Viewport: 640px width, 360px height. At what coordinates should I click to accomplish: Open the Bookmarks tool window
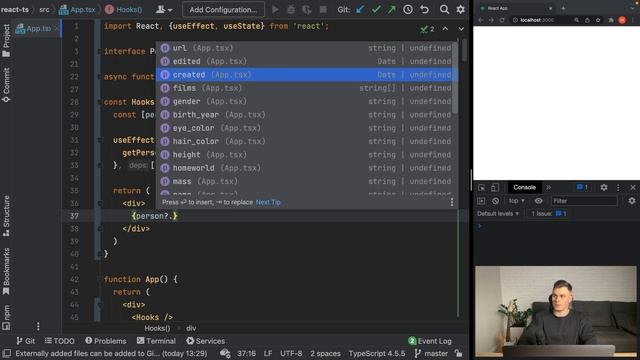point(6,271)
